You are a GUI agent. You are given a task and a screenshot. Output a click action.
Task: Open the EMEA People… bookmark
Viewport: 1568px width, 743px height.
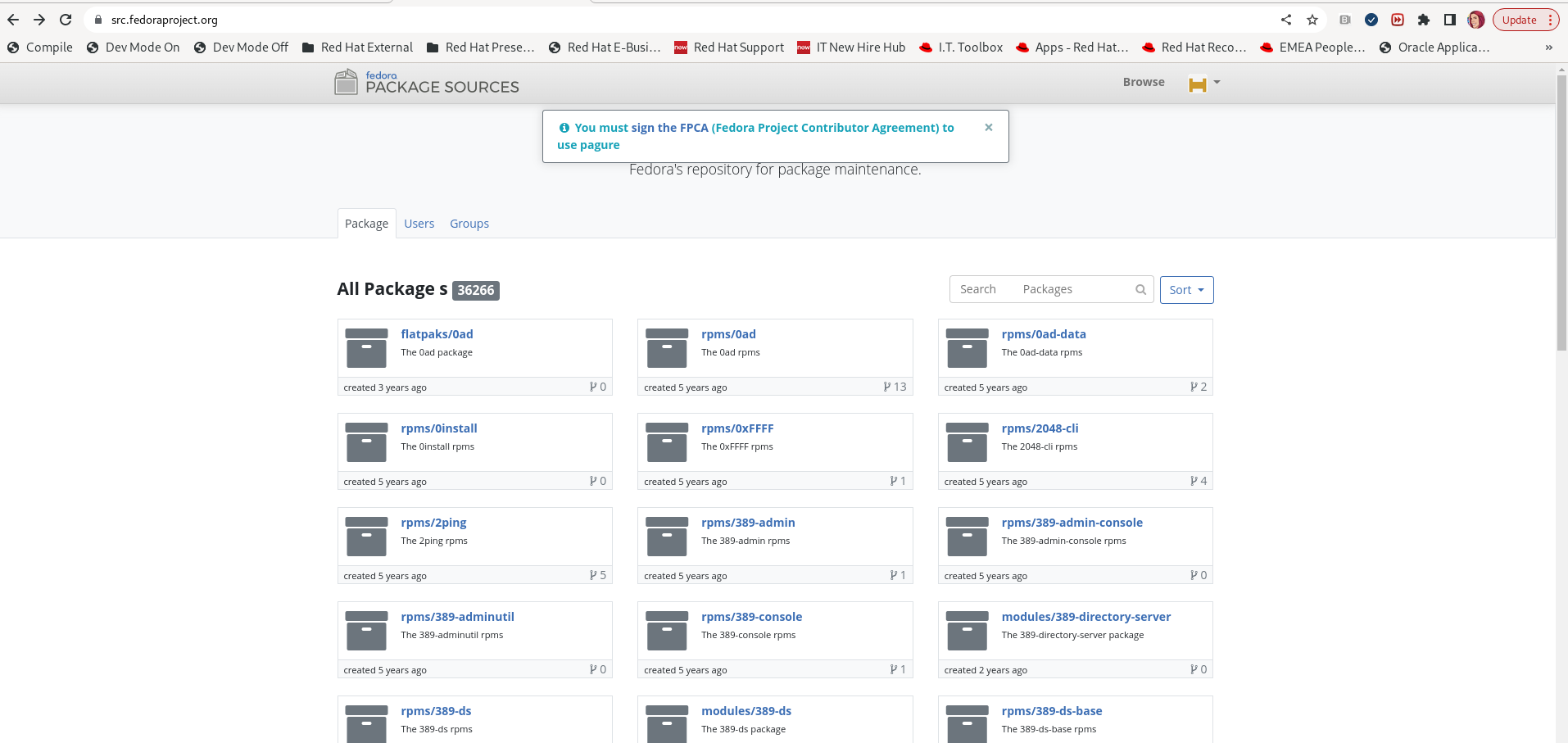pyautogui.click(x=1312, y=48)
